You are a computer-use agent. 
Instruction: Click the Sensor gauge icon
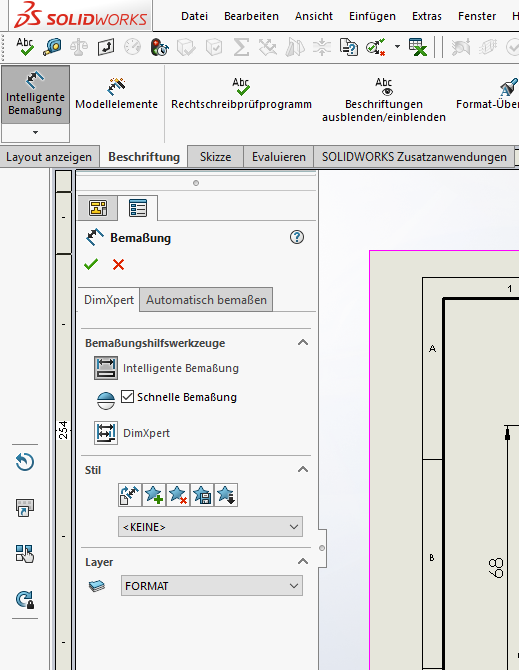[x=132, y=47]
